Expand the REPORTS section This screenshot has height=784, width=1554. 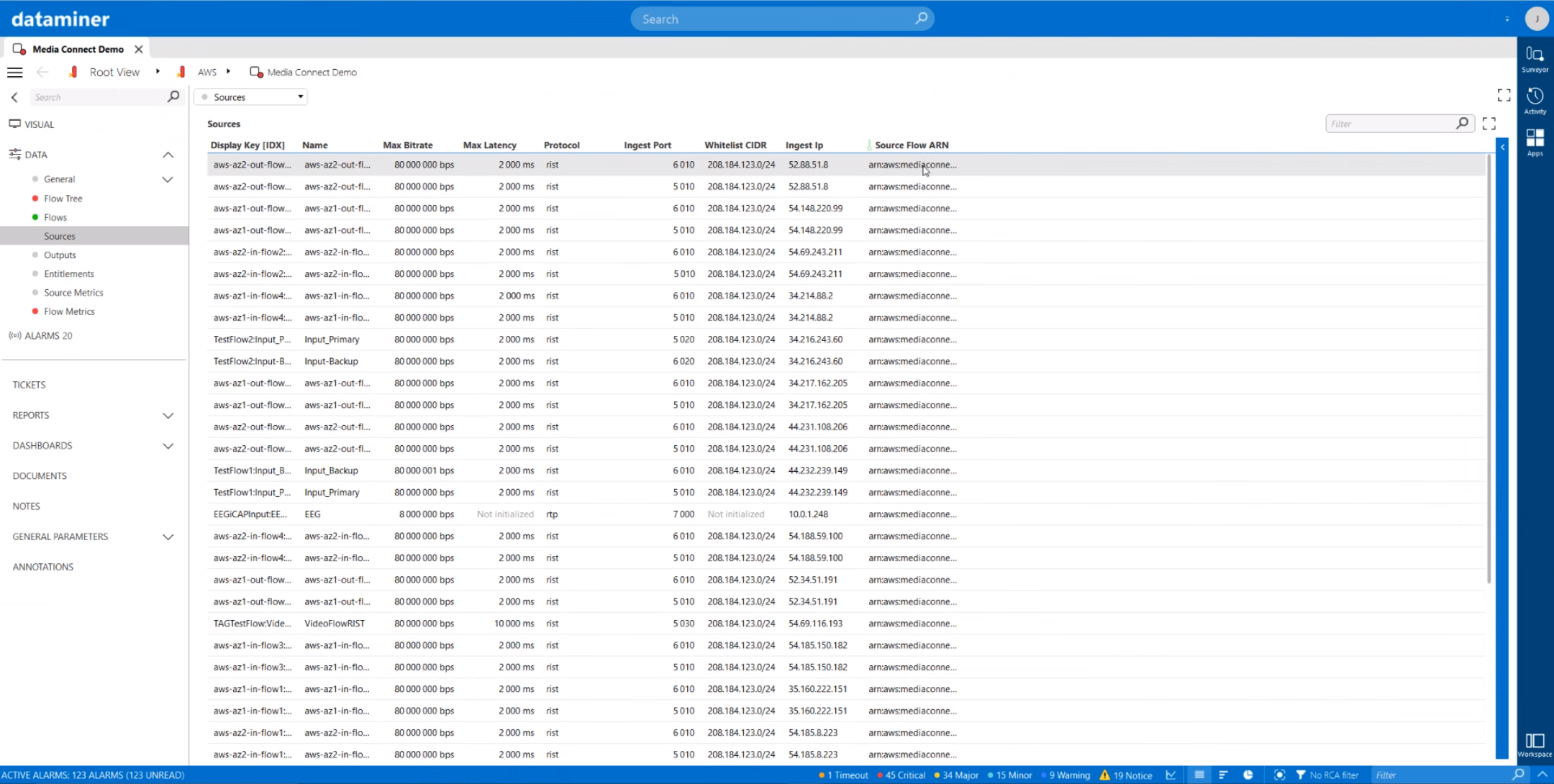(168, 416)
